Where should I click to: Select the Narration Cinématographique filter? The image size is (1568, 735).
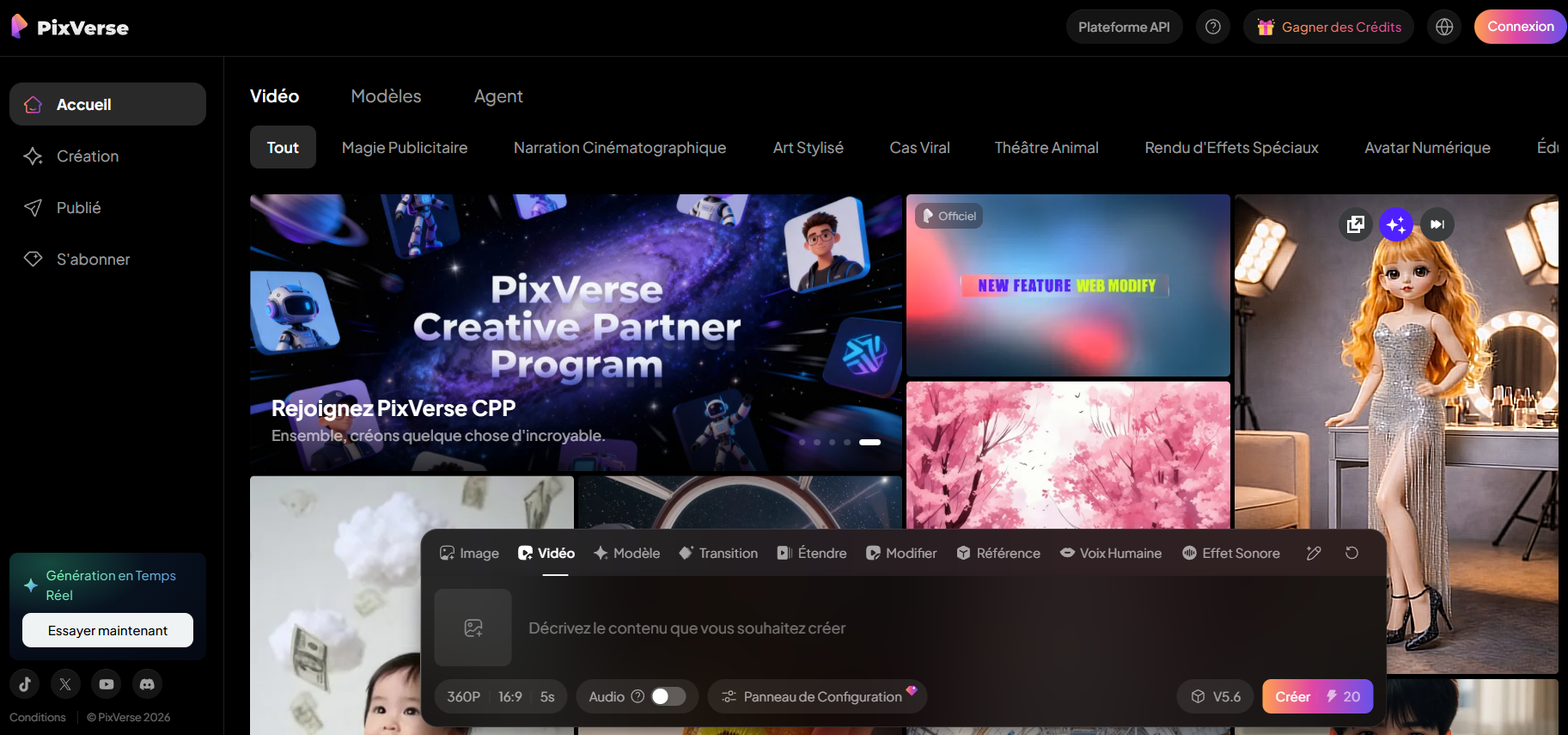point(619,147)
